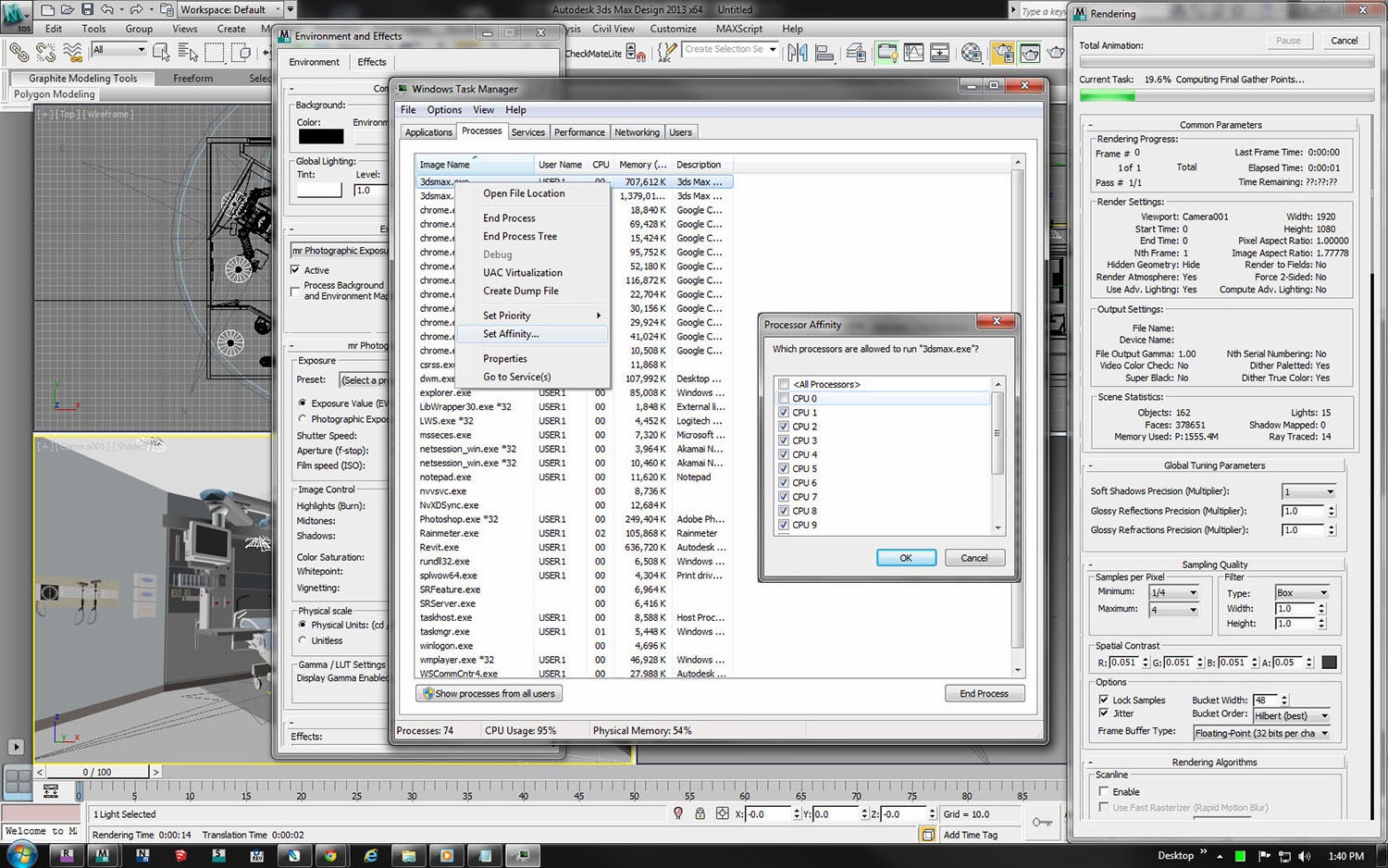This screenshot has height=868, width=1388.
Task: Switch to the Effects tab
Action: 372,62
